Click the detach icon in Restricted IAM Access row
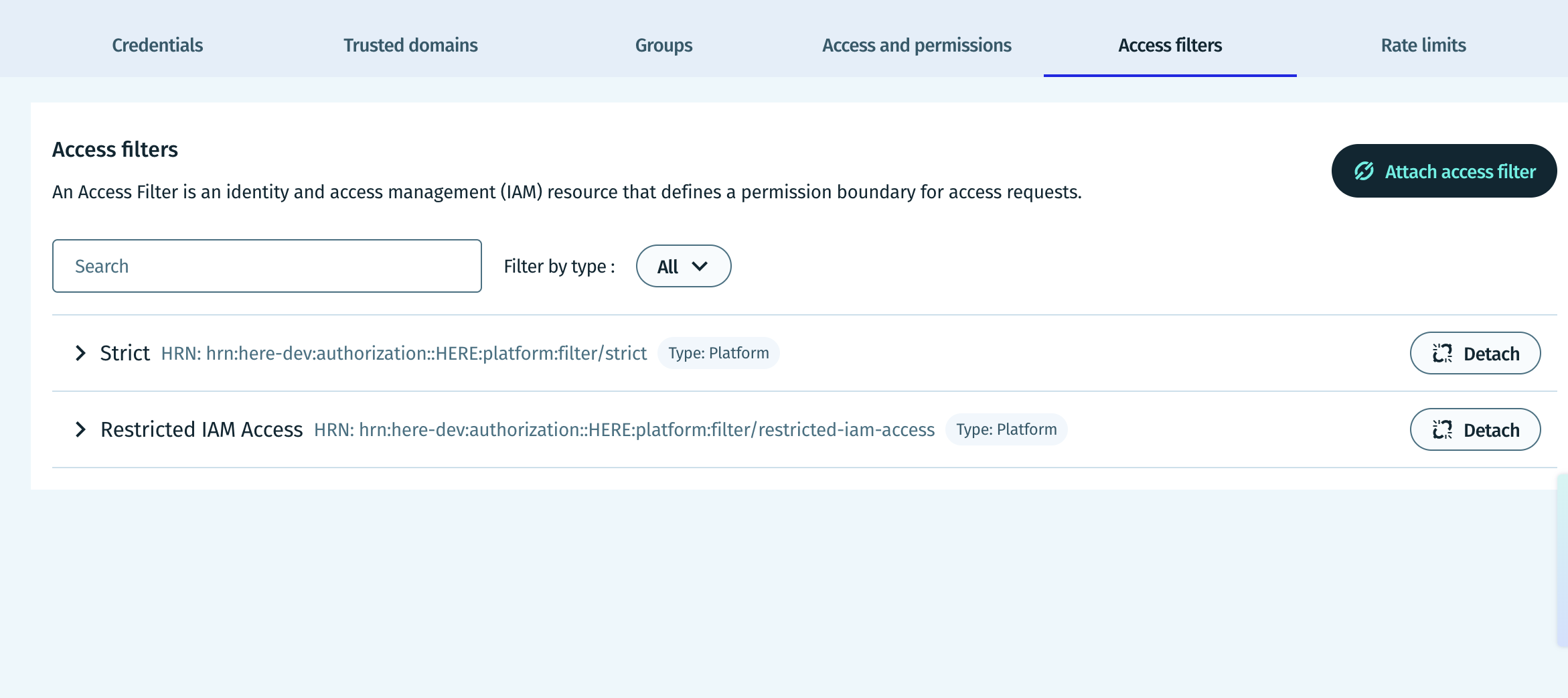 (1442, 429)
